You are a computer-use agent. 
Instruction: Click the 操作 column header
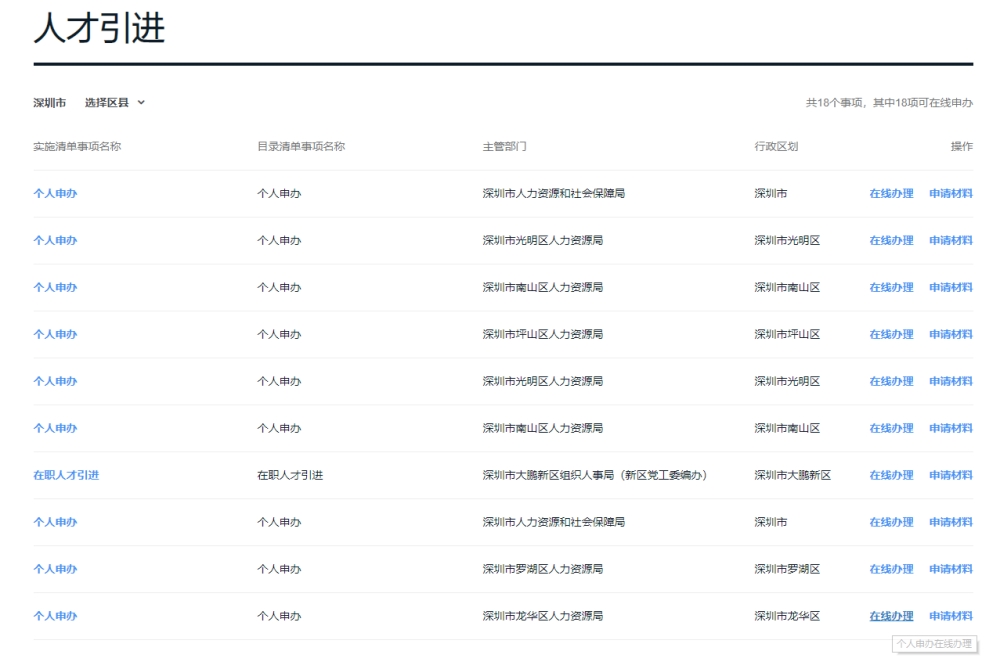(x=962, y=147)
